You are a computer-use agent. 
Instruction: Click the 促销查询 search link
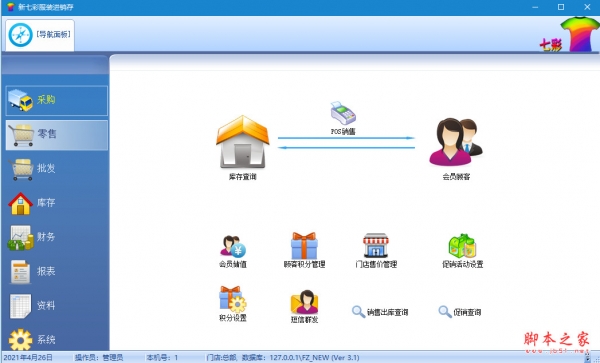pos(460,312)
